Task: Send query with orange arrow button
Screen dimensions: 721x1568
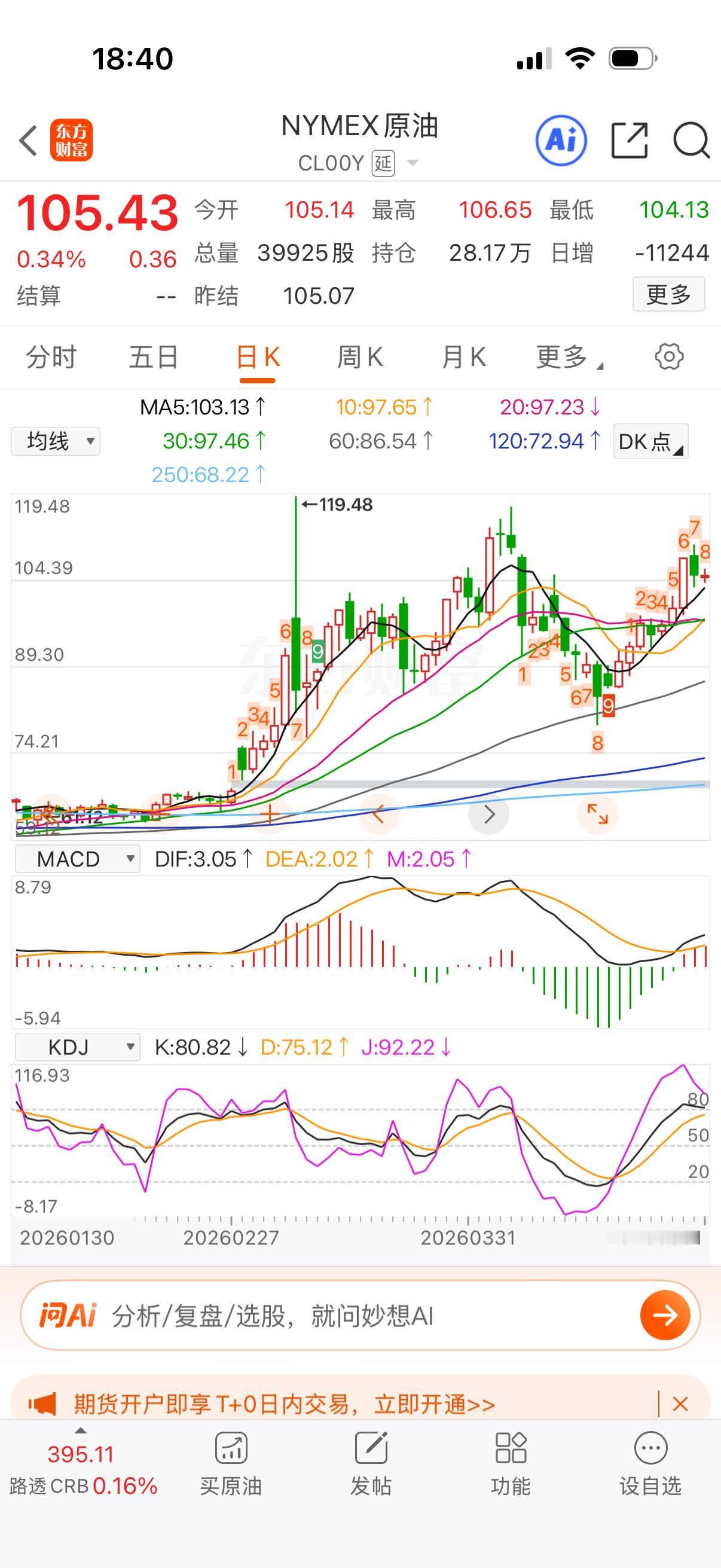Action: 665,1315
